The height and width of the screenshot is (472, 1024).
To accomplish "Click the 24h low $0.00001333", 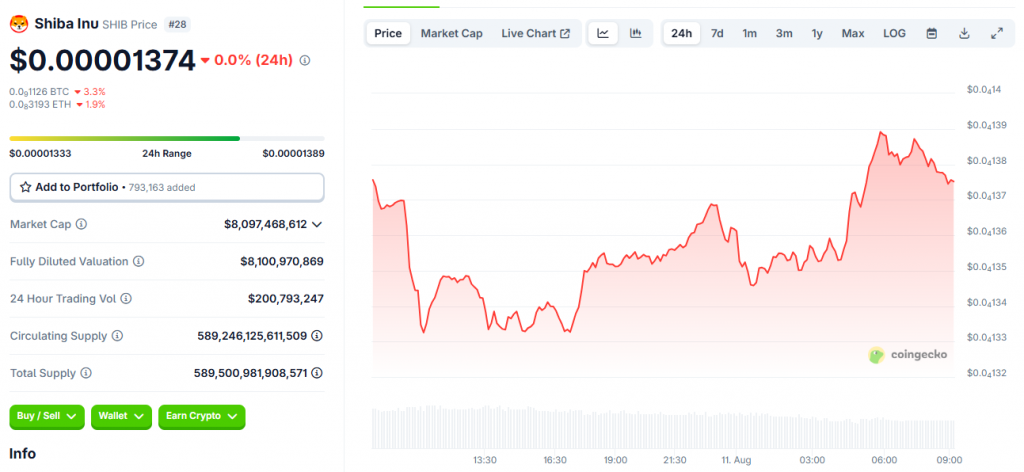I will point(40,153).
